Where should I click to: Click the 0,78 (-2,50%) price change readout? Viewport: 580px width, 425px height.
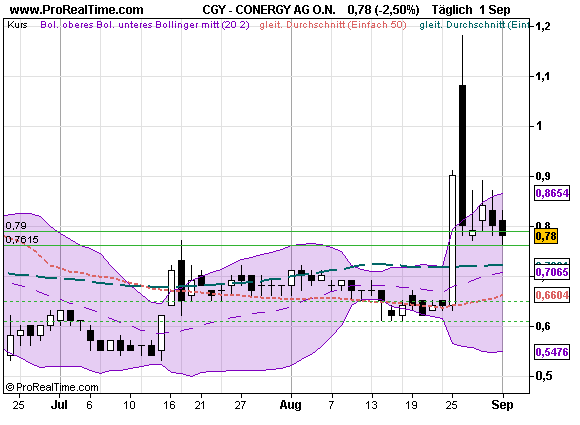[x=383, y=10]
